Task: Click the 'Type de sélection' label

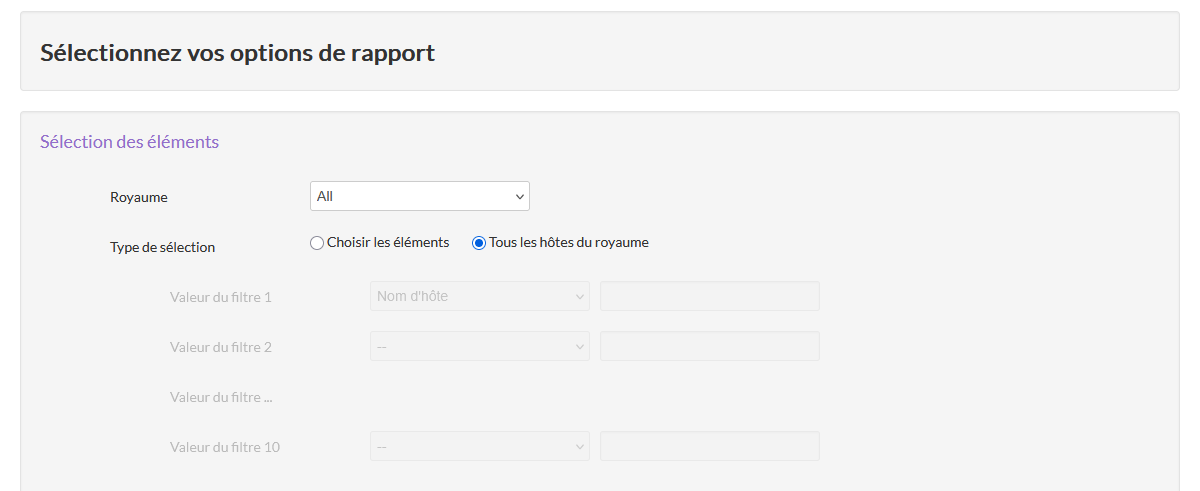Action: [162, 247]
